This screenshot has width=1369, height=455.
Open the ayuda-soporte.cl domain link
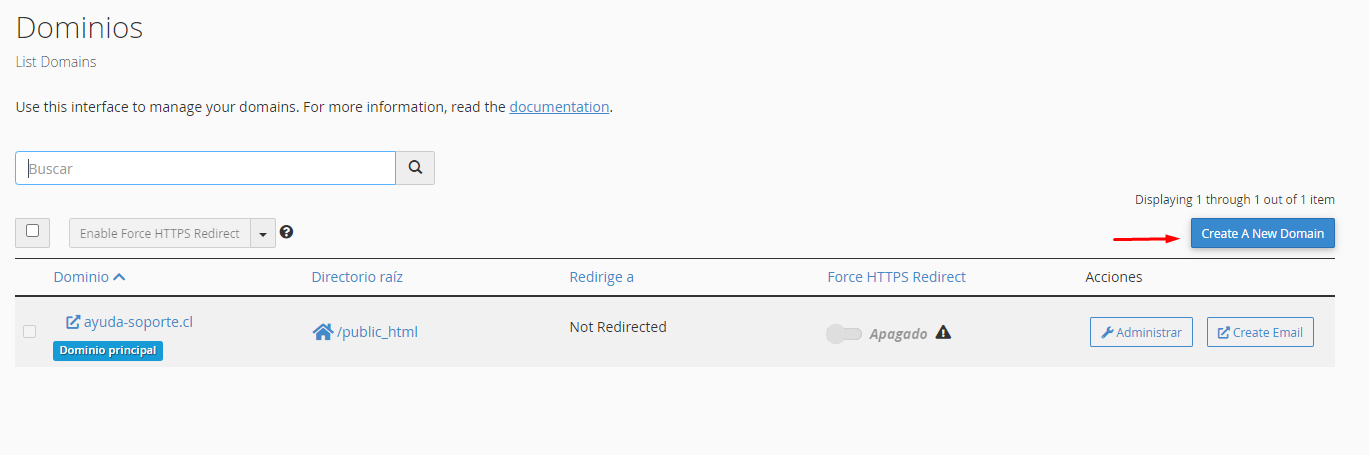point(138,322)
